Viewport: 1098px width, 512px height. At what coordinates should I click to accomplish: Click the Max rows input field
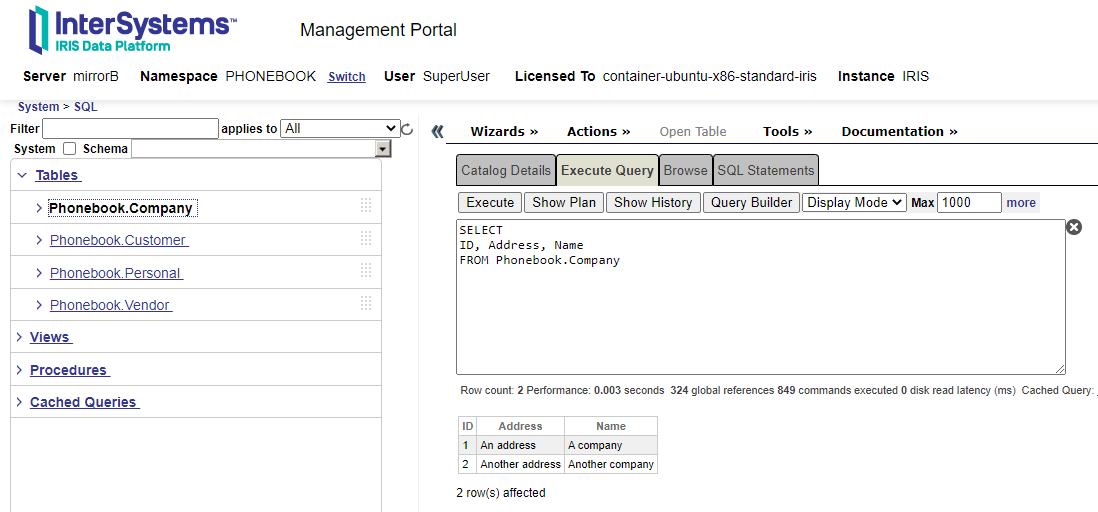tap(968, 202)
